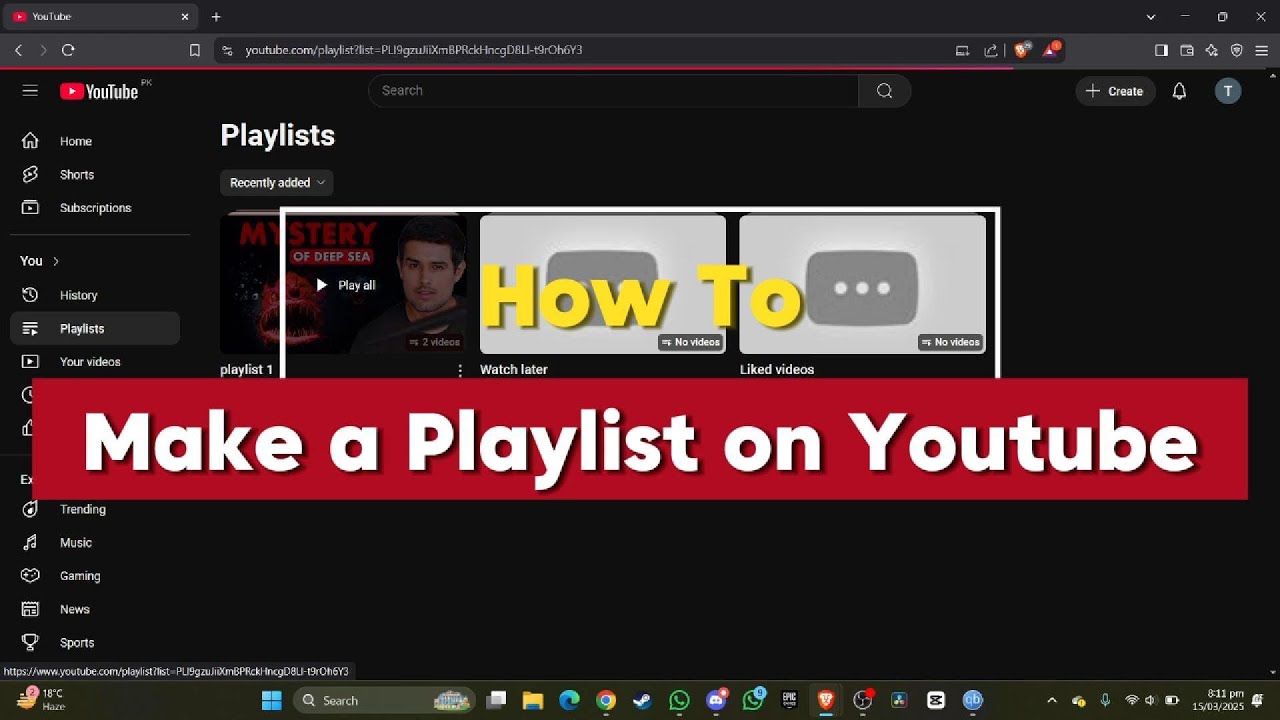Open Brave Rewards triangle icon
The image size is (1280, 720).
(x=1051, y=50)
